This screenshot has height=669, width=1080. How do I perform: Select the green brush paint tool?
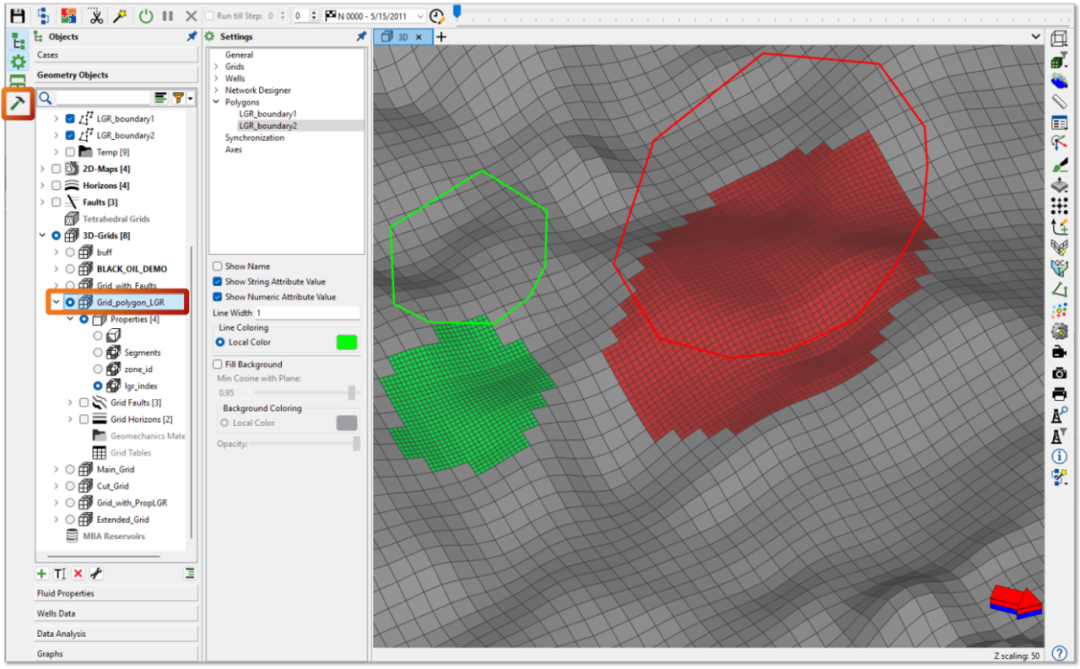1059,165
